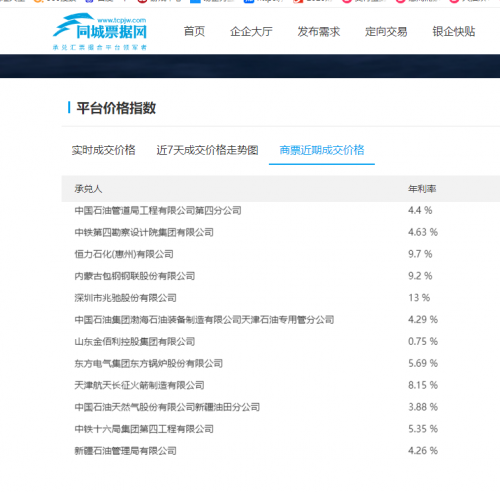The width and height of the screenshot is (500, 492).
Task: Click the 3.88 % rate value
Action: pos(423,407)
